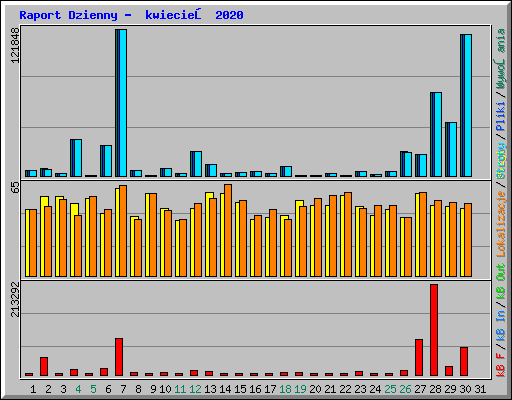Image resolution: width=512 pixels, height=400 pixels.
Task: Select day label 21 on the x-axis
Action: pyautogui.click(x=330, y=389)
